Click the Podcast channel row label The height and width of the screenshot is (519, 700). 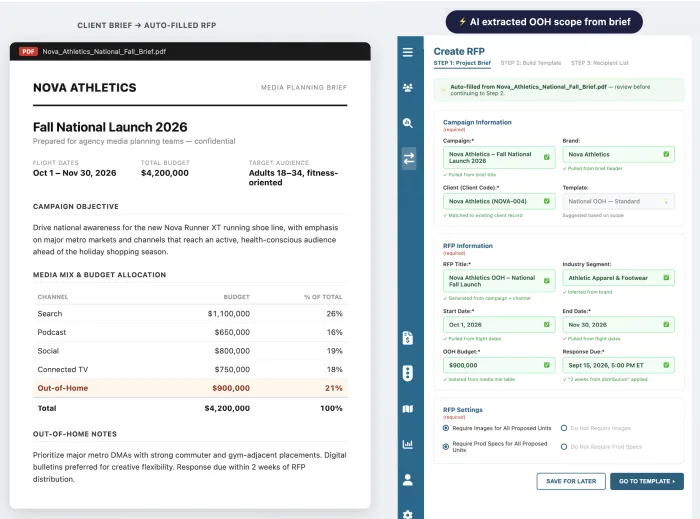pyautogui.click(x=52, y=332)
